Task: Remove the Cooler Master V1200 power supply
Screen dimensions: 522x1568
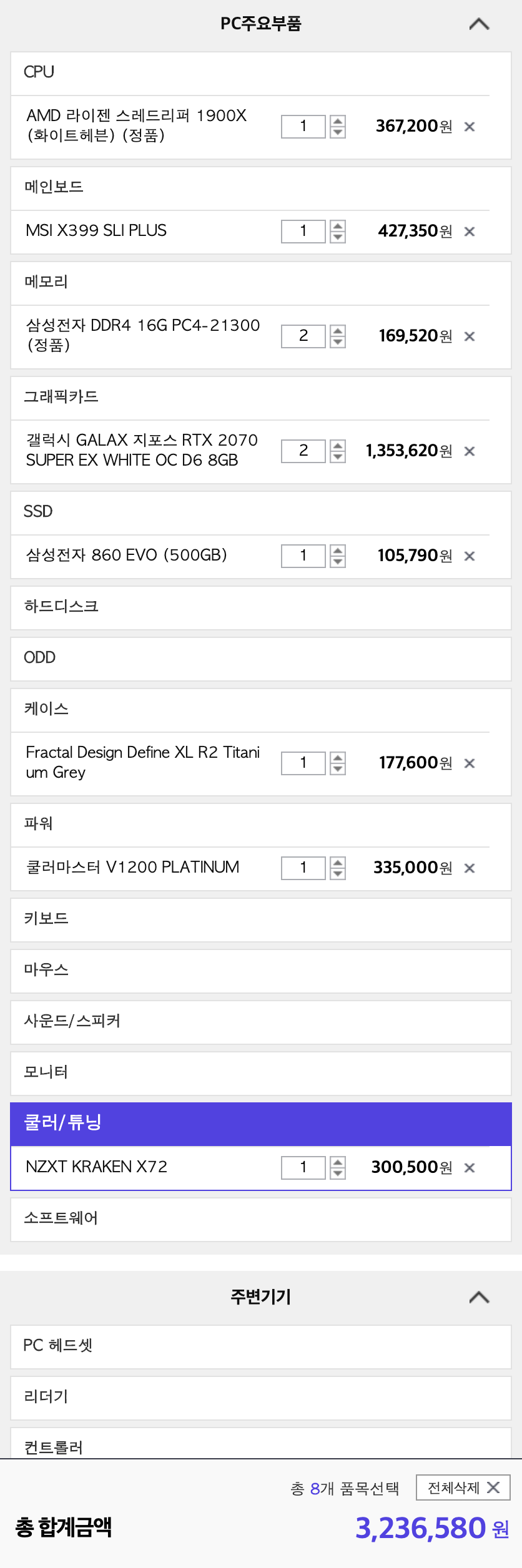Action: [x=470, y=868]
